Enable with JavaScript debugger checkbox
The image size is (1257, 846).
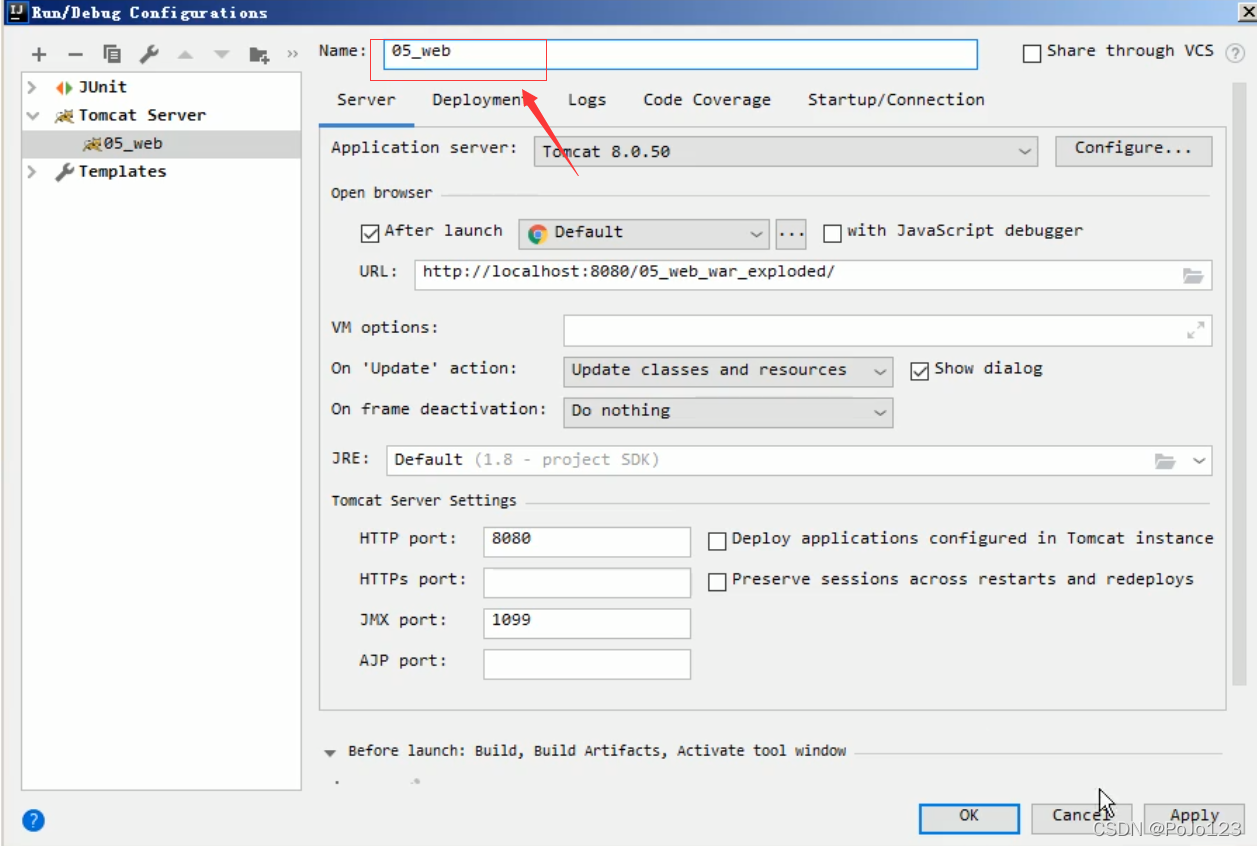tap(832, 233)
